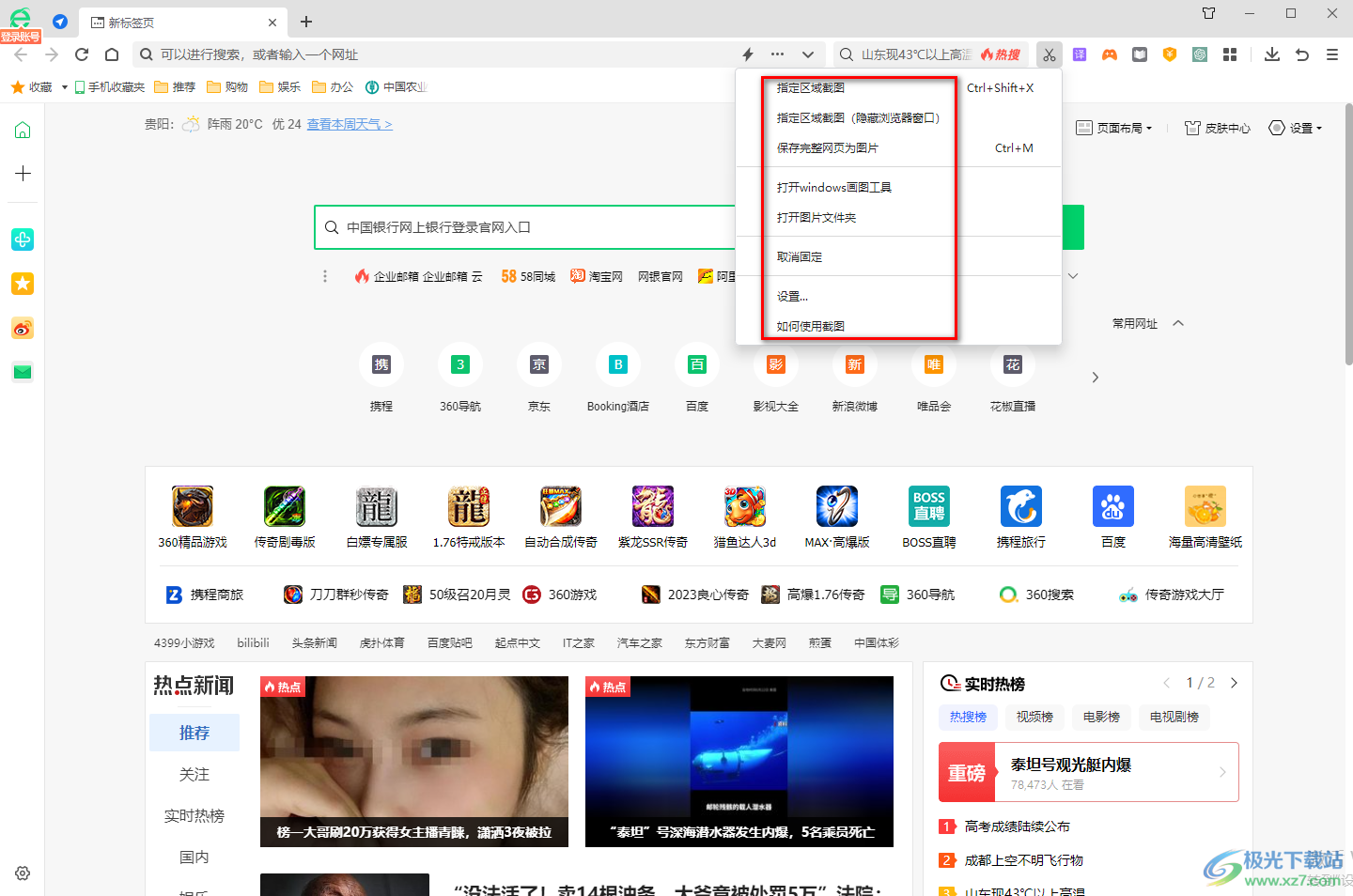This screenshot has width=1353, height=896.
Task: Go to next page of 实时热榜
Action: (x=1234, y=683)
